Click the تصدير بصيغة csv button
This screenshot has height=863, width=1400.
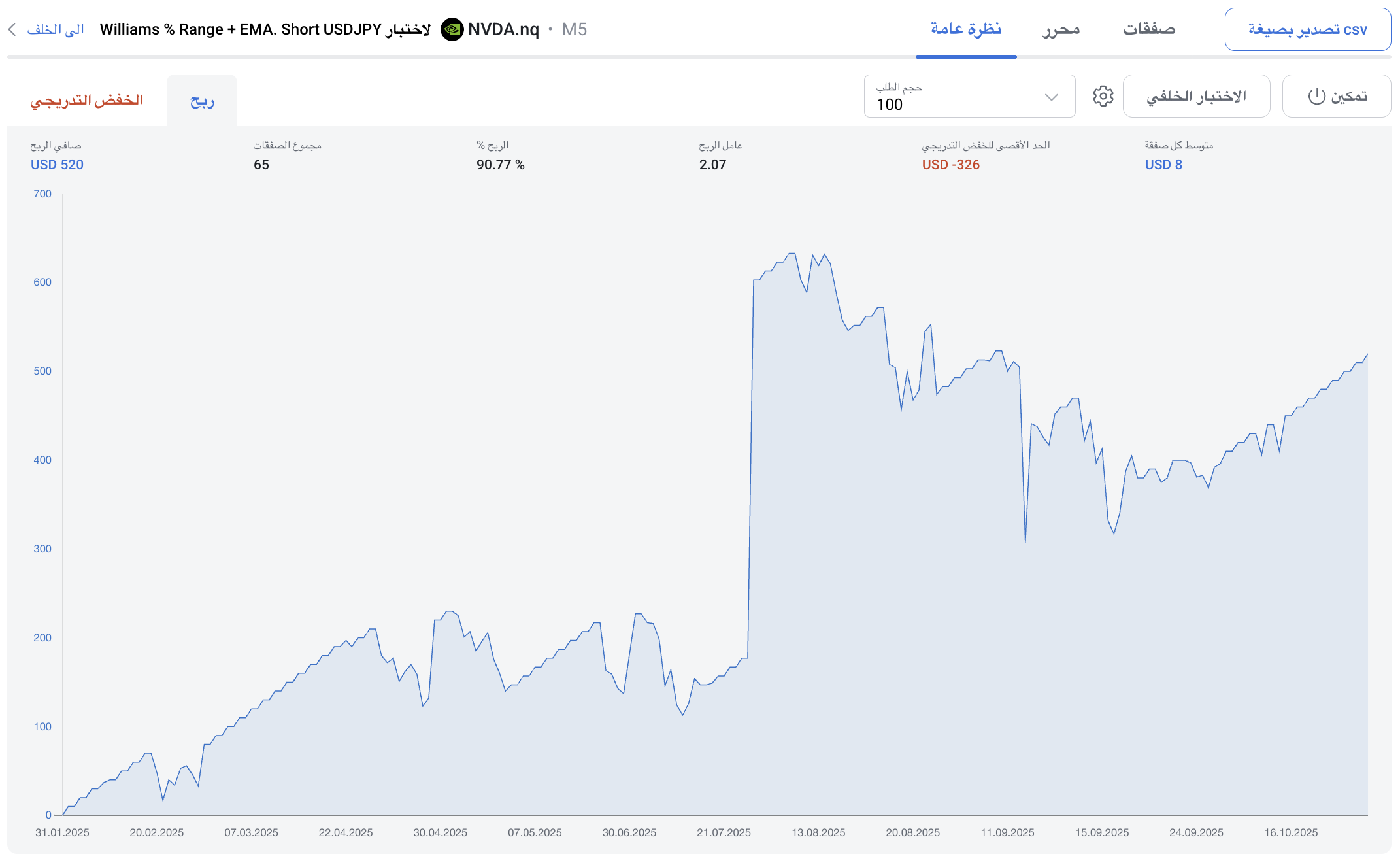[1307, 29]
